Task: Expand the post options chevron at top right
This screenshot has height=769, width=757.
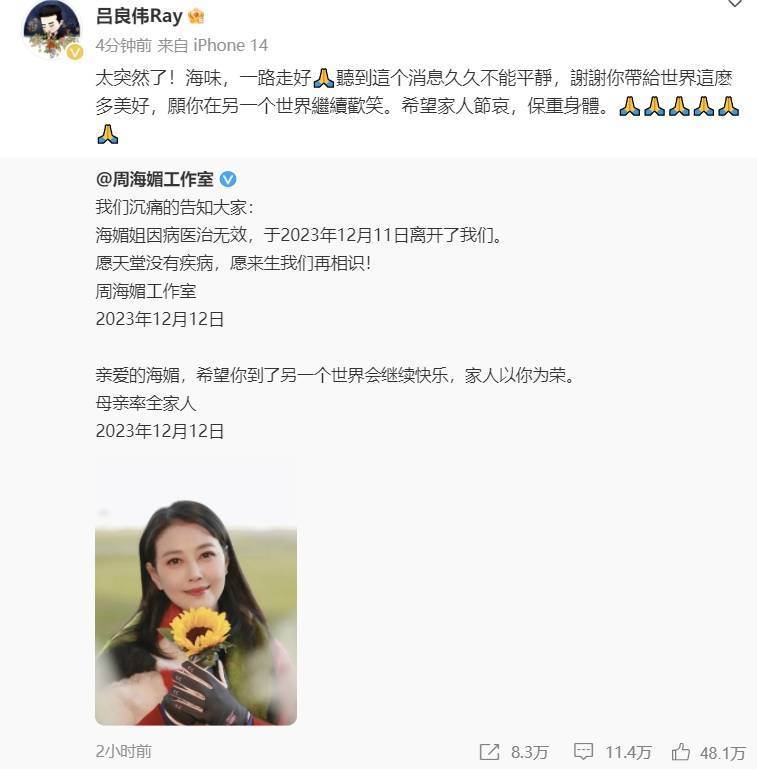Action: click(x=734, y=3)
